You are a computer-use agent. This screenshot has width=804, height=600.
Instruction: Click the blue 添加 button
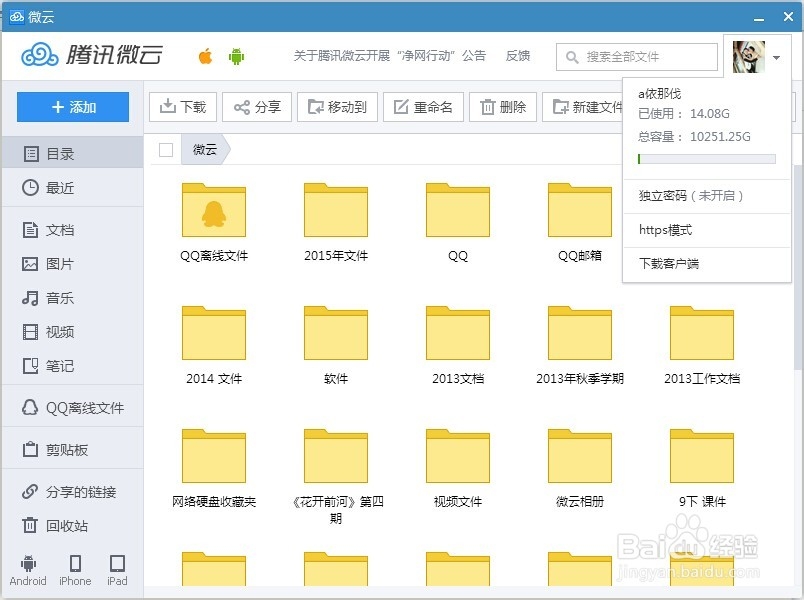pyautogui.click(x=73, y=107)
